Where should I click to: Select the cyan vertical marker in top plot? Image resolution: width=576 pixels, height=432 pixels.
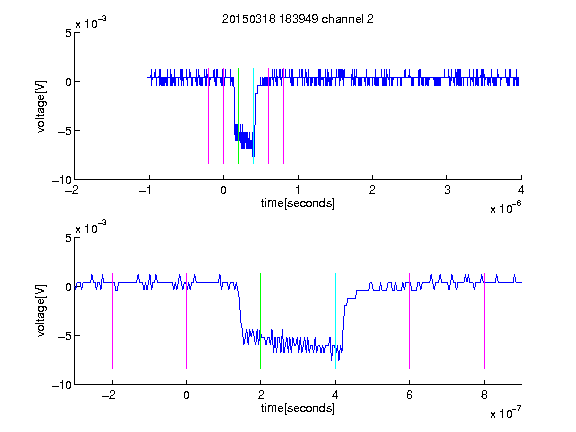tap(253, 116)
